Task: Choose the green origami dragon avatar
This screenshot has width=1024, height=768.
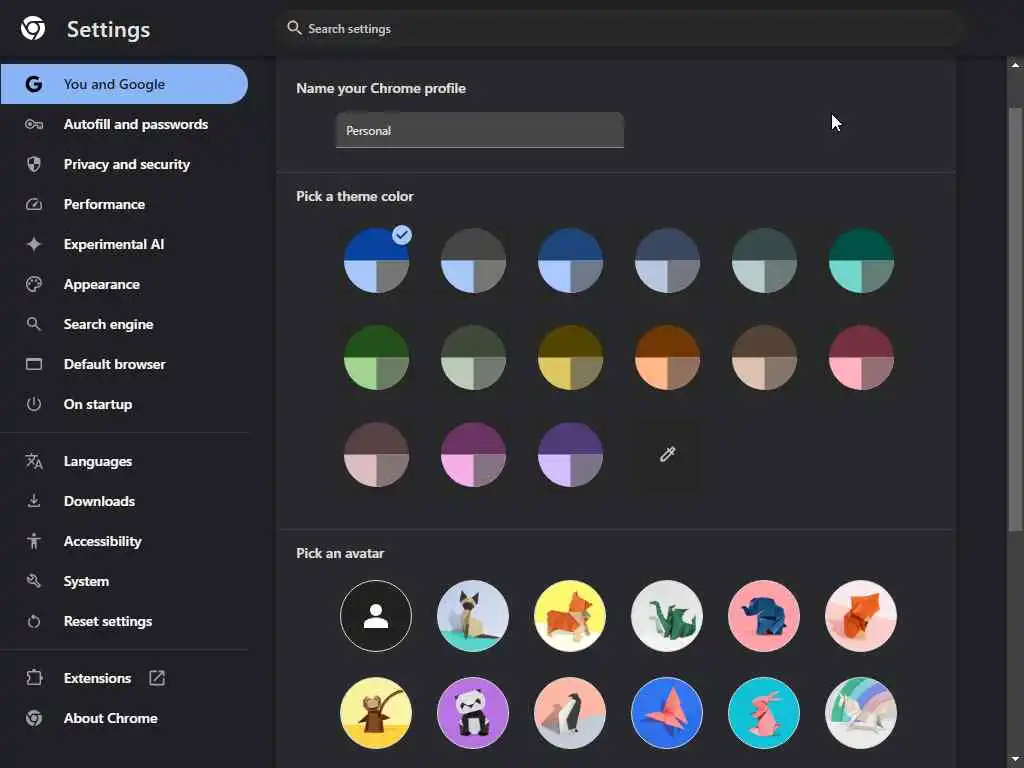Action: (x=667, y=616)
